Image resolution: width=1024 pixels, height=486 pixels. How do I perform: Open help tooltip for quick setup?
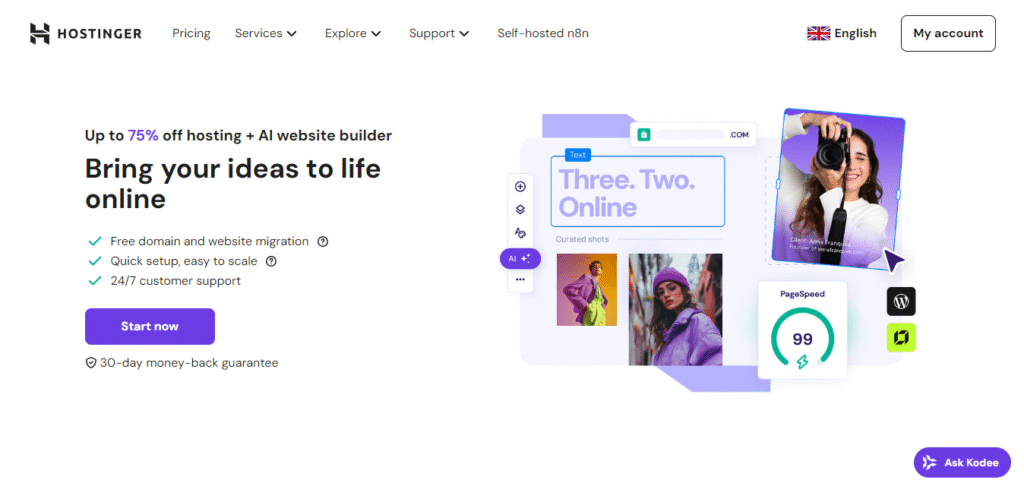tap(271, 261)
